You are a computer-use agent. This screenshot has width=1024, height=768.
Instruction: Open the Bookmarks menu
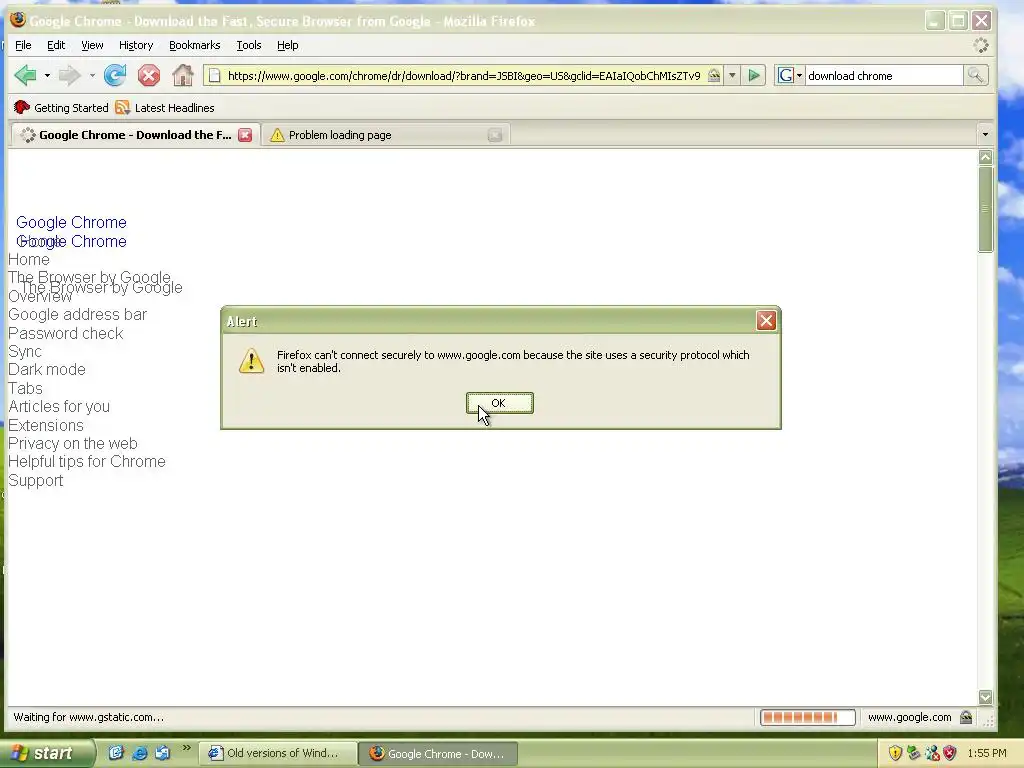(x=195, y=45)
